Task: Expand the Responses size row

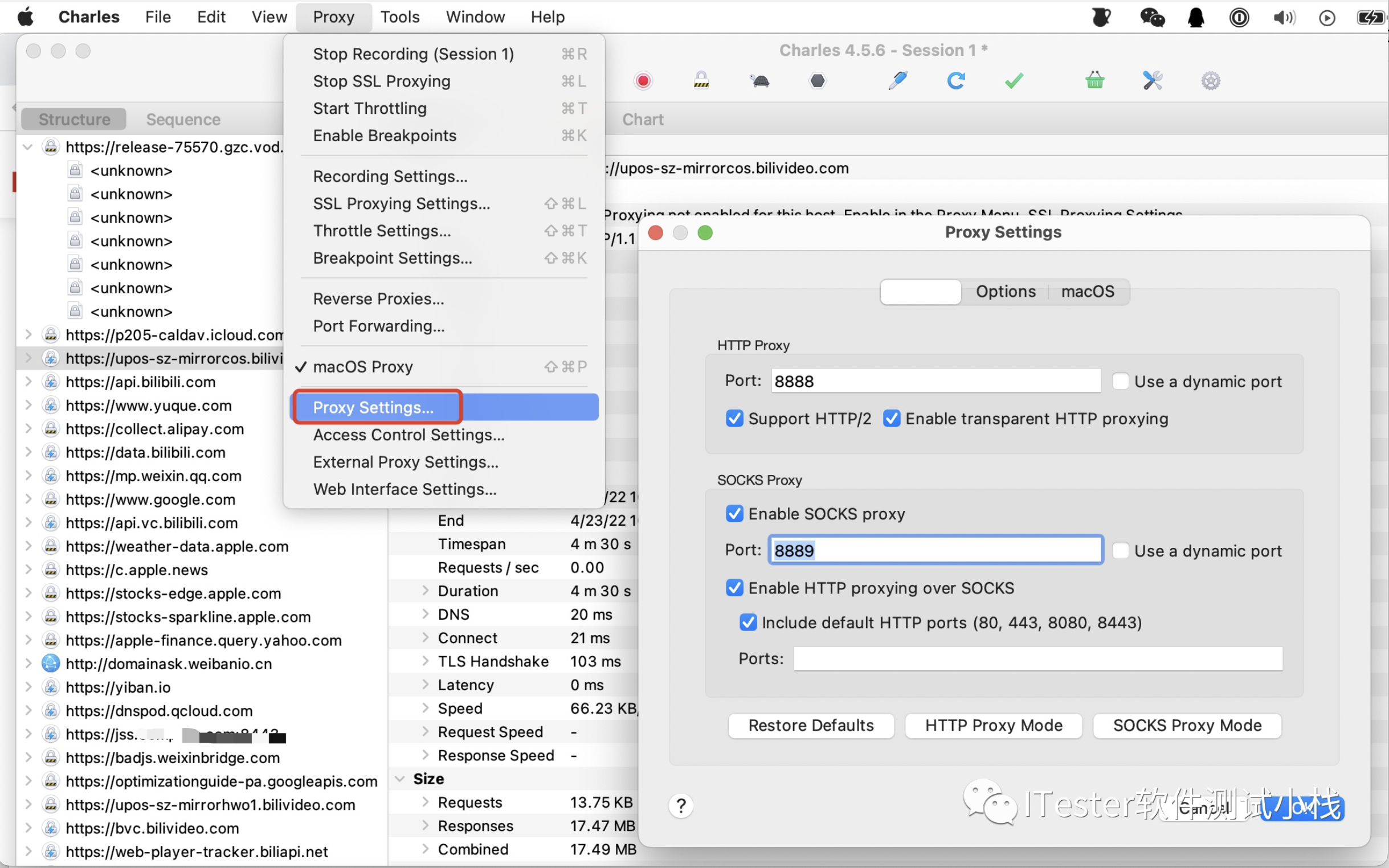Action: [426, 825]
